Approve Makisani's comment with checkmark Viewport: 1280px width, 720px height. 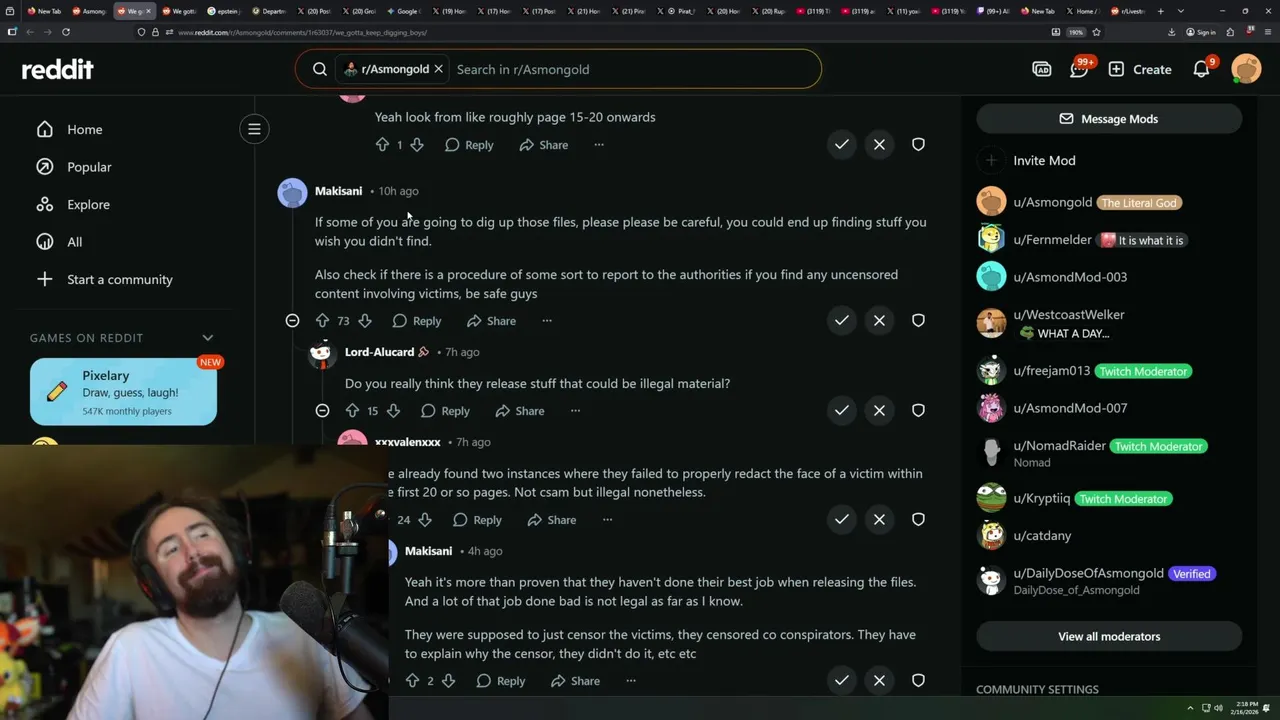pos(842,321)
